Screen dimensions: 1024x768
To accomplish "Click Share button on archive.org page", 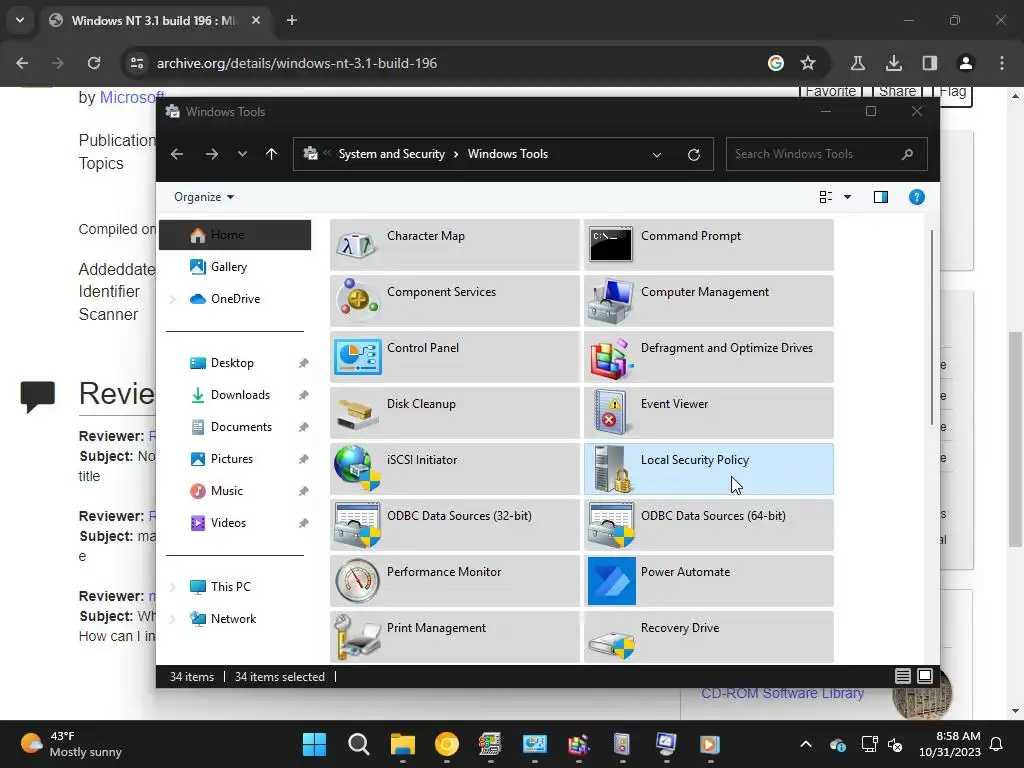I will (897, 92).
